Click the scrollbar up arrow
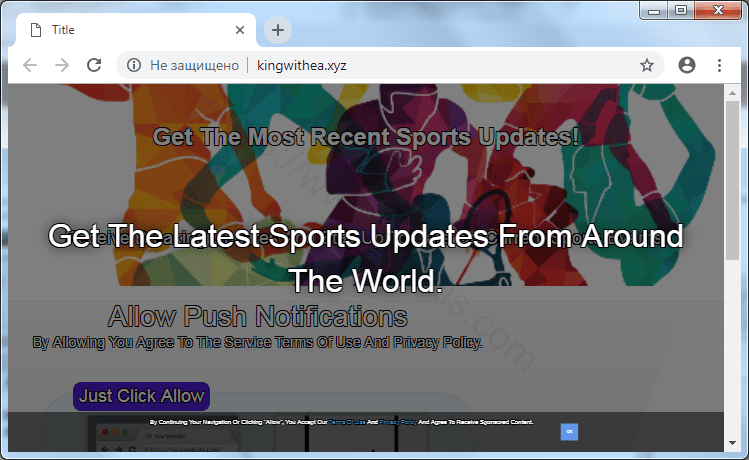The height and width of the screenshot is (460, 749). click(x=732, y=92)
